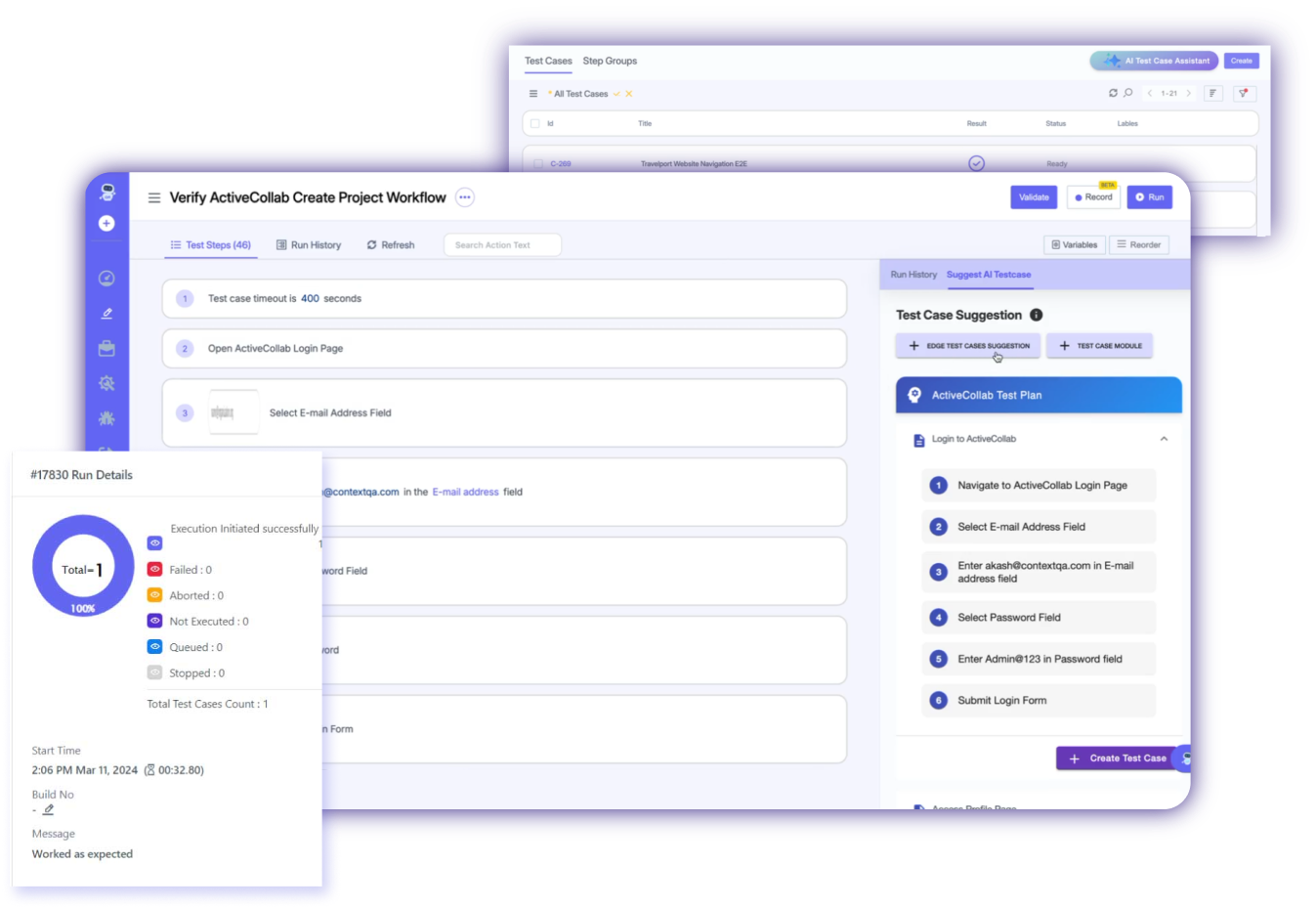Click the floating chatbot icon near Create Test Case
This screenshot has height=909, width=1316.
[x=1184, y=758]
